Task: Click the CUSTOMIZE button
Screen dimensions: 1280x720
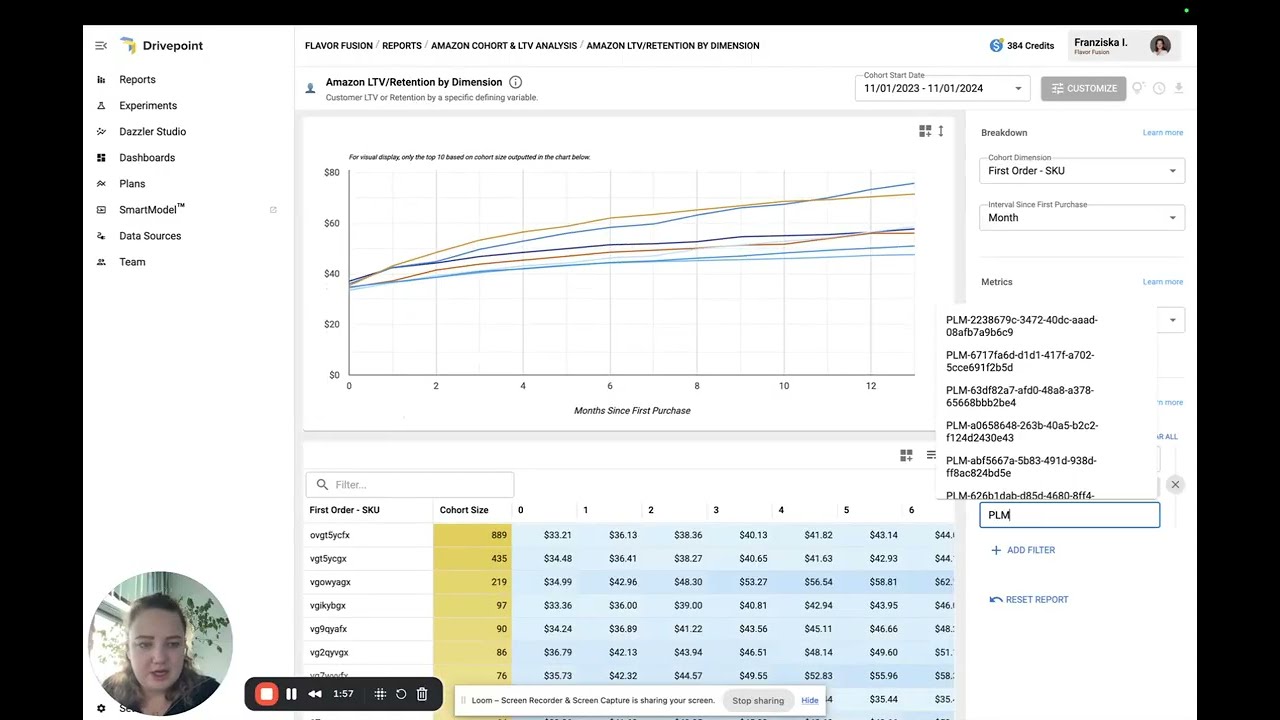Action: 1083,89
